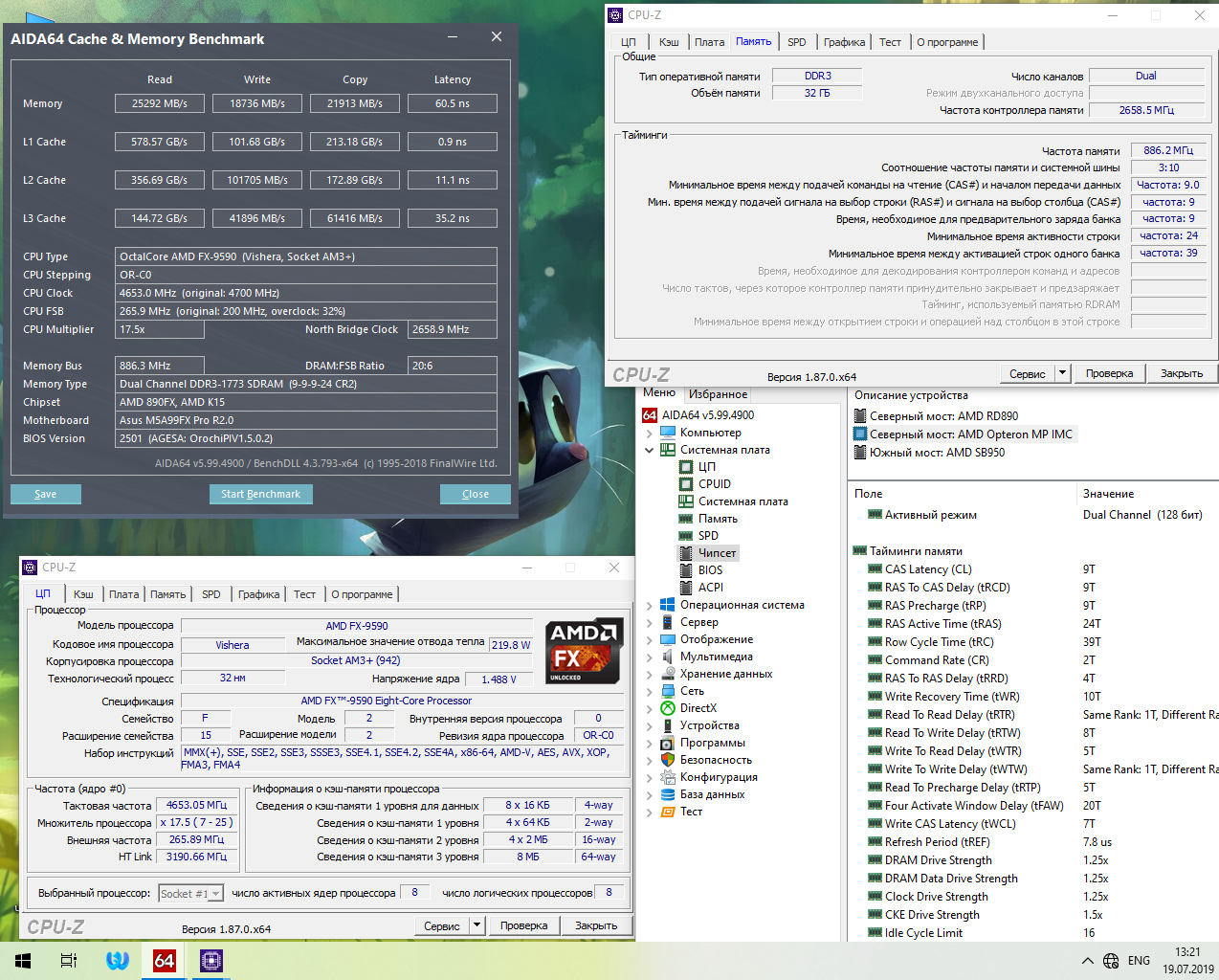Select the База данных tree item
Image resolution: width=1219 pixels, height=980 pixels.
pos(712,794)
